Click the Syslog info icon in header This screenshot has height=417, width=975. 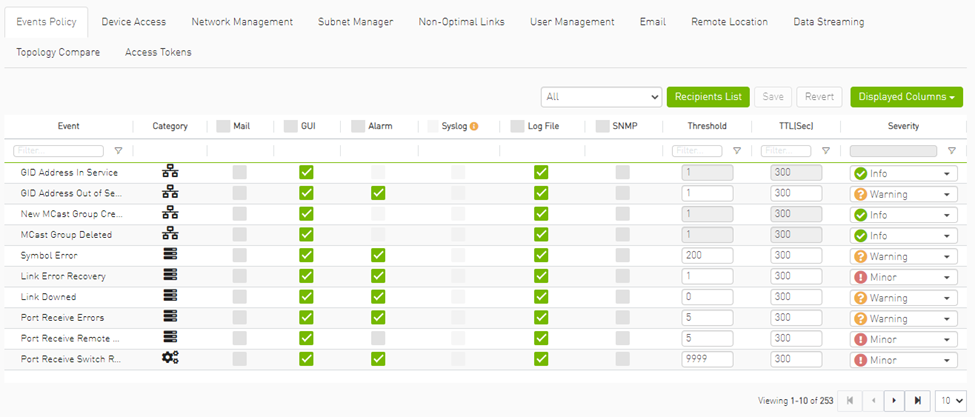(x=474, y=127)
